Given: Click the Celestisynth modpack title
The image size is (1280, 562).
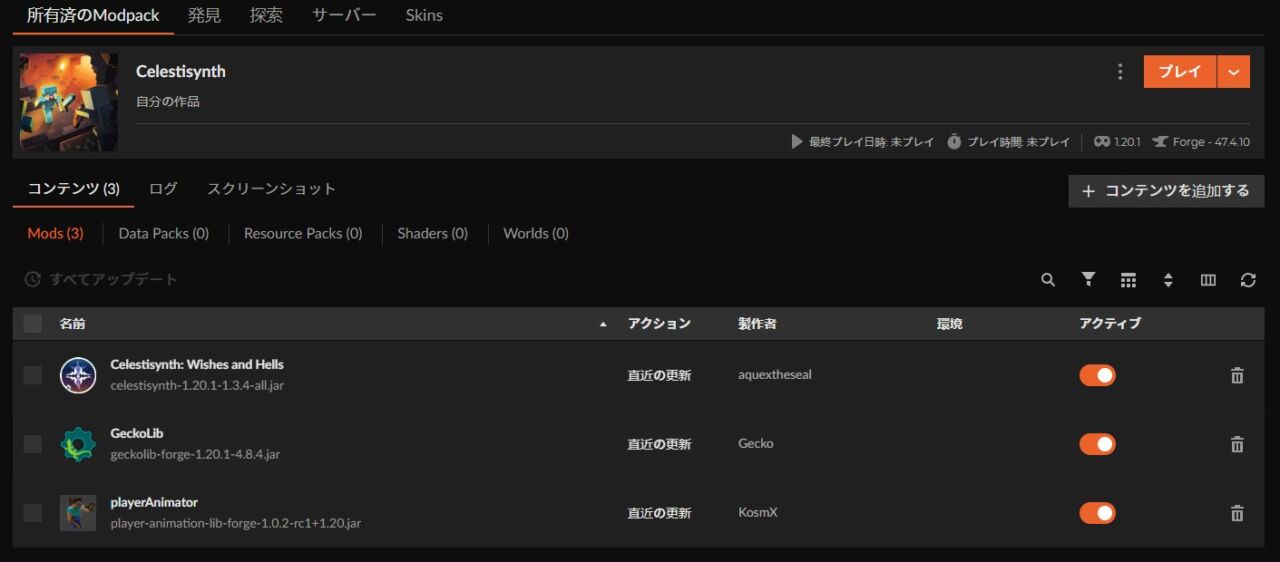Looking at the screenshot, I should pos(181,72).
